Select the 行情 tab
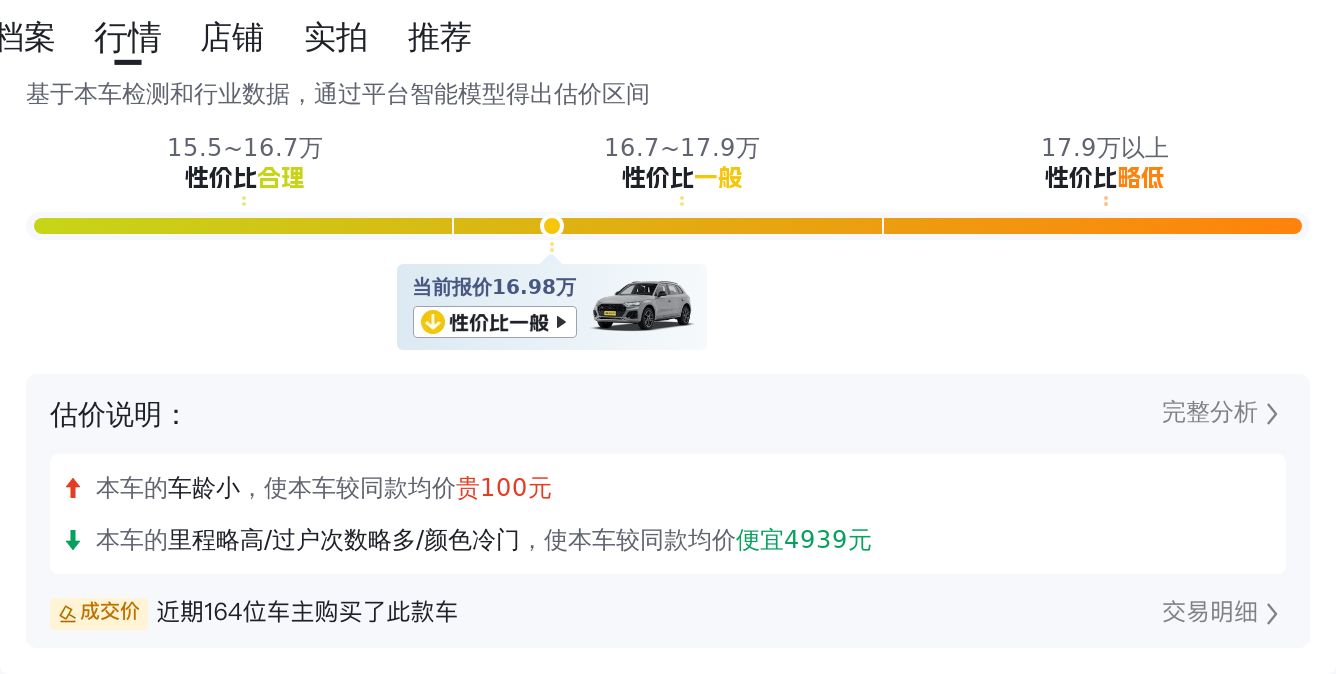This screenshot has height=674, width=1336. (x=128, y=38)
